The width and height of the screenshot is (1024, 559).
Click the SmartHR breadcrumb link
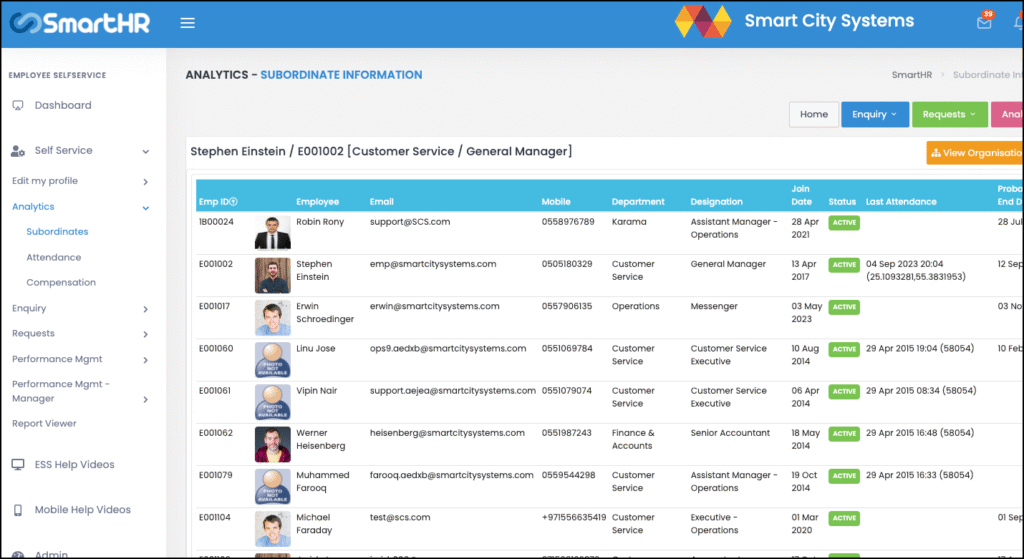(x=912, y=75)
